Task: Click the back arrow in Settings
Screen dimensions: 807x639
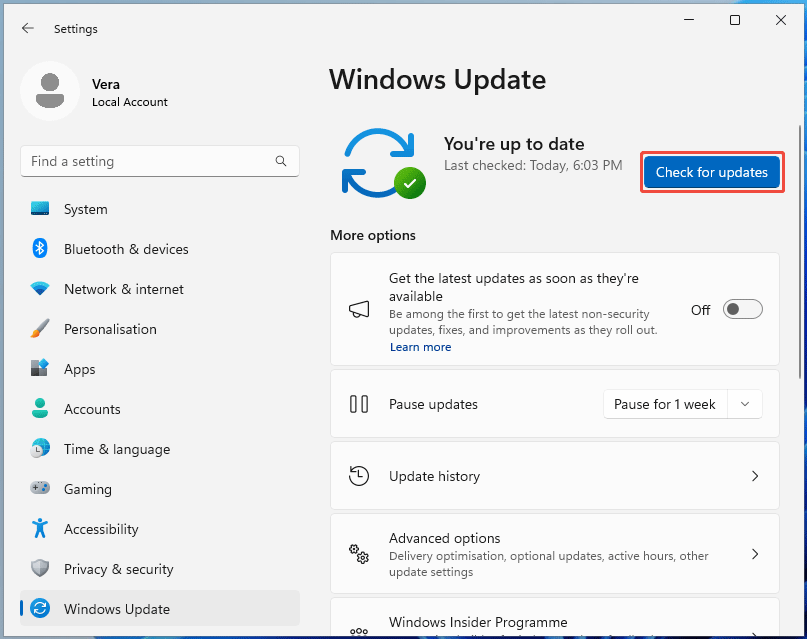Action: tap(28, 28)
